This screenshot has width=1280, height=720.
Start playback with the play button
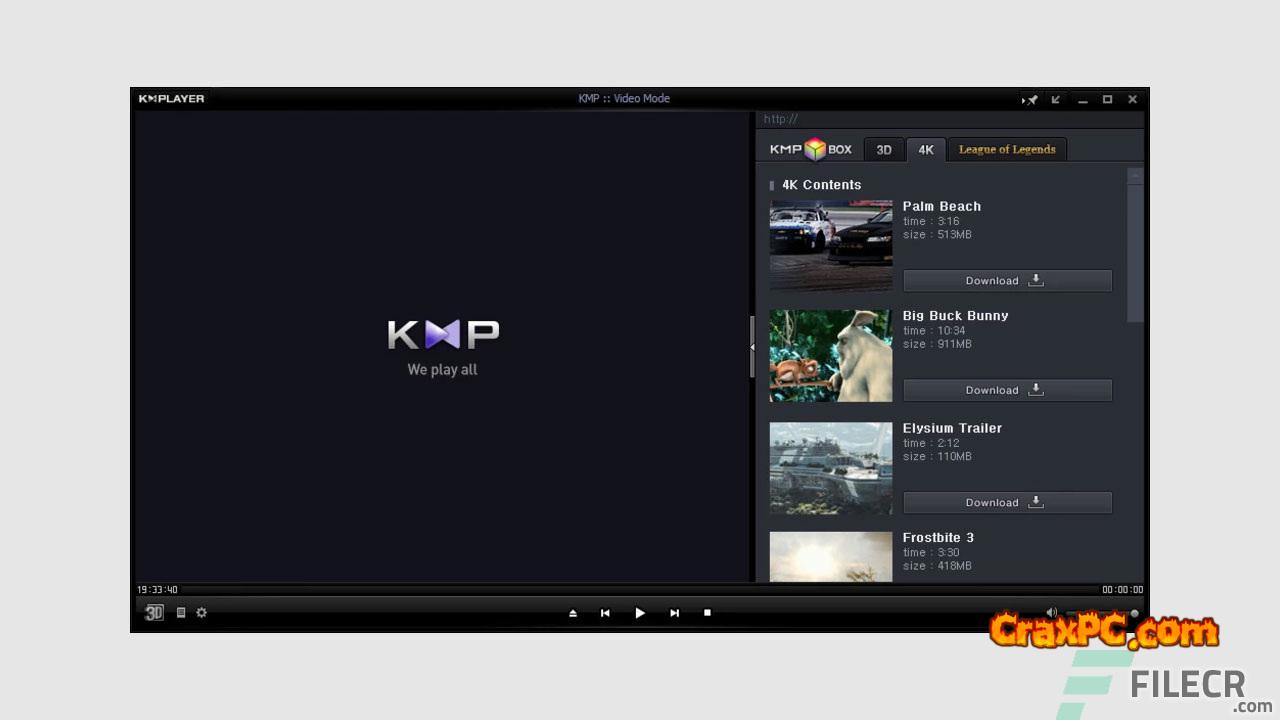click(x=640, y=613)
